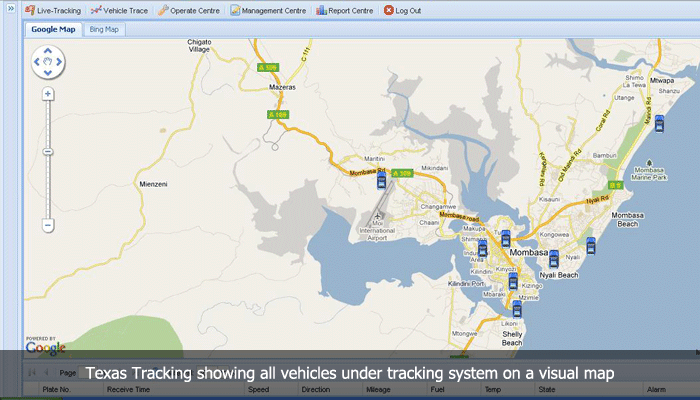Click the Mombasa city label
700x400 pixels.
tap(529, 252)
